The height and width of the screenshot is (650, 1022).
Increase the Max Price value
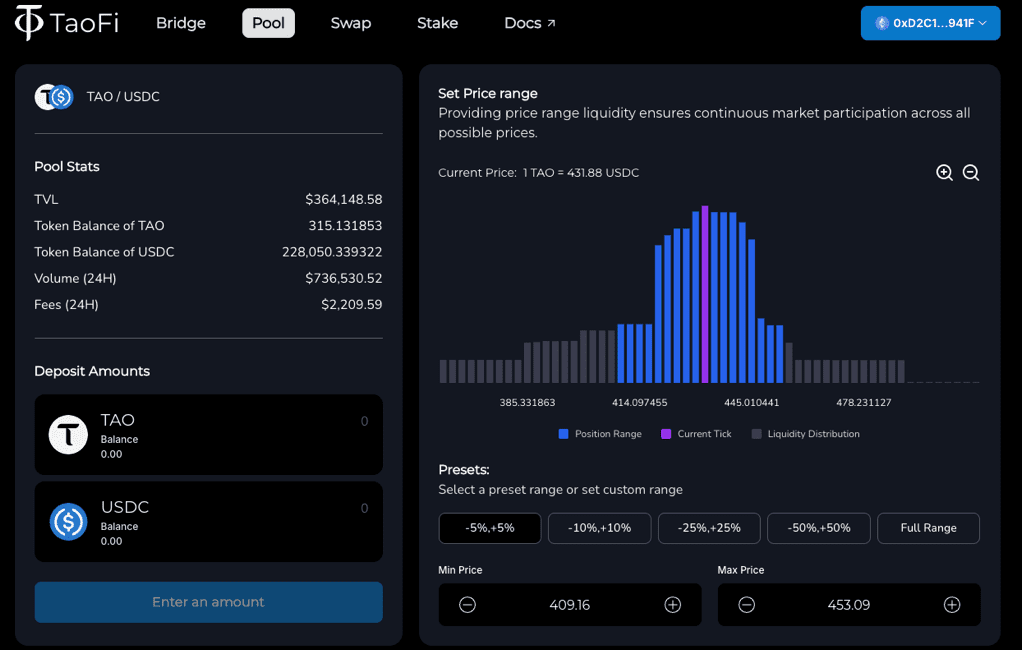point(952,605)
